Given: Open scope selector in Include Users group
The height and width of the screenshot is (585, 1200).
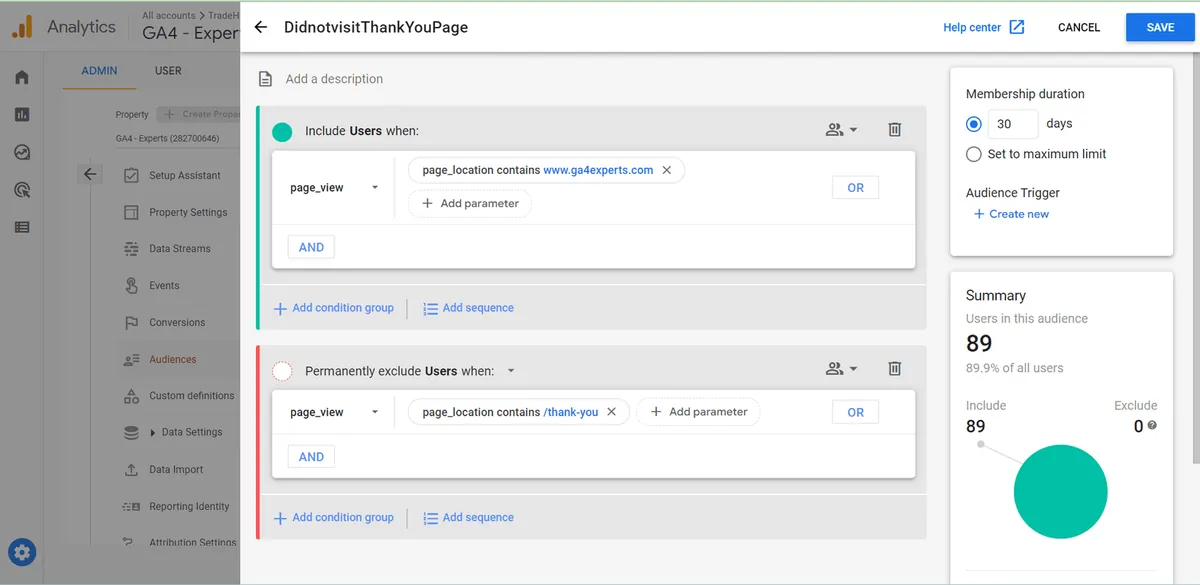Looking at the screenshot, I should (x=842, y=130).
